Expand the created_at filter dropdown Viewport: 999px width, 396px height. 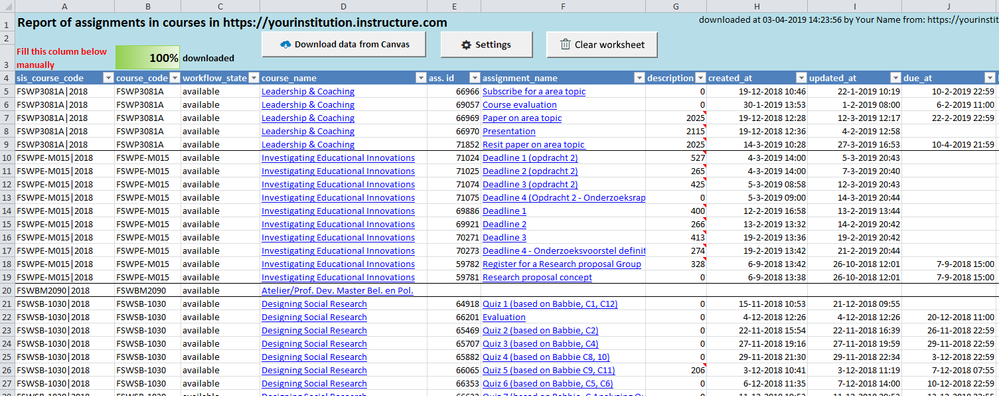[800, 78]
